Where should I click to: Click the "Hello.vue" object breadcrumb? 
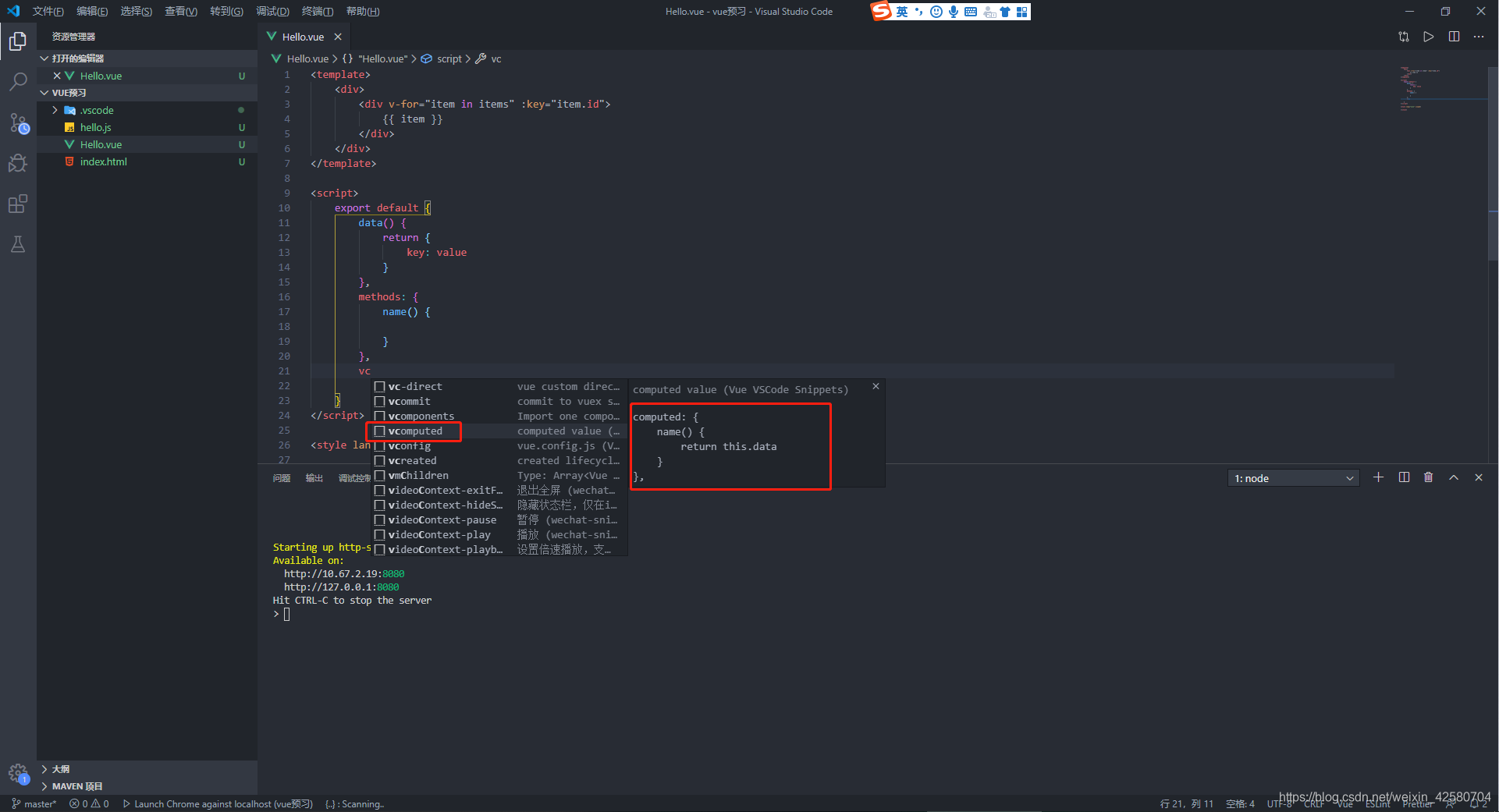click(375, 59)
